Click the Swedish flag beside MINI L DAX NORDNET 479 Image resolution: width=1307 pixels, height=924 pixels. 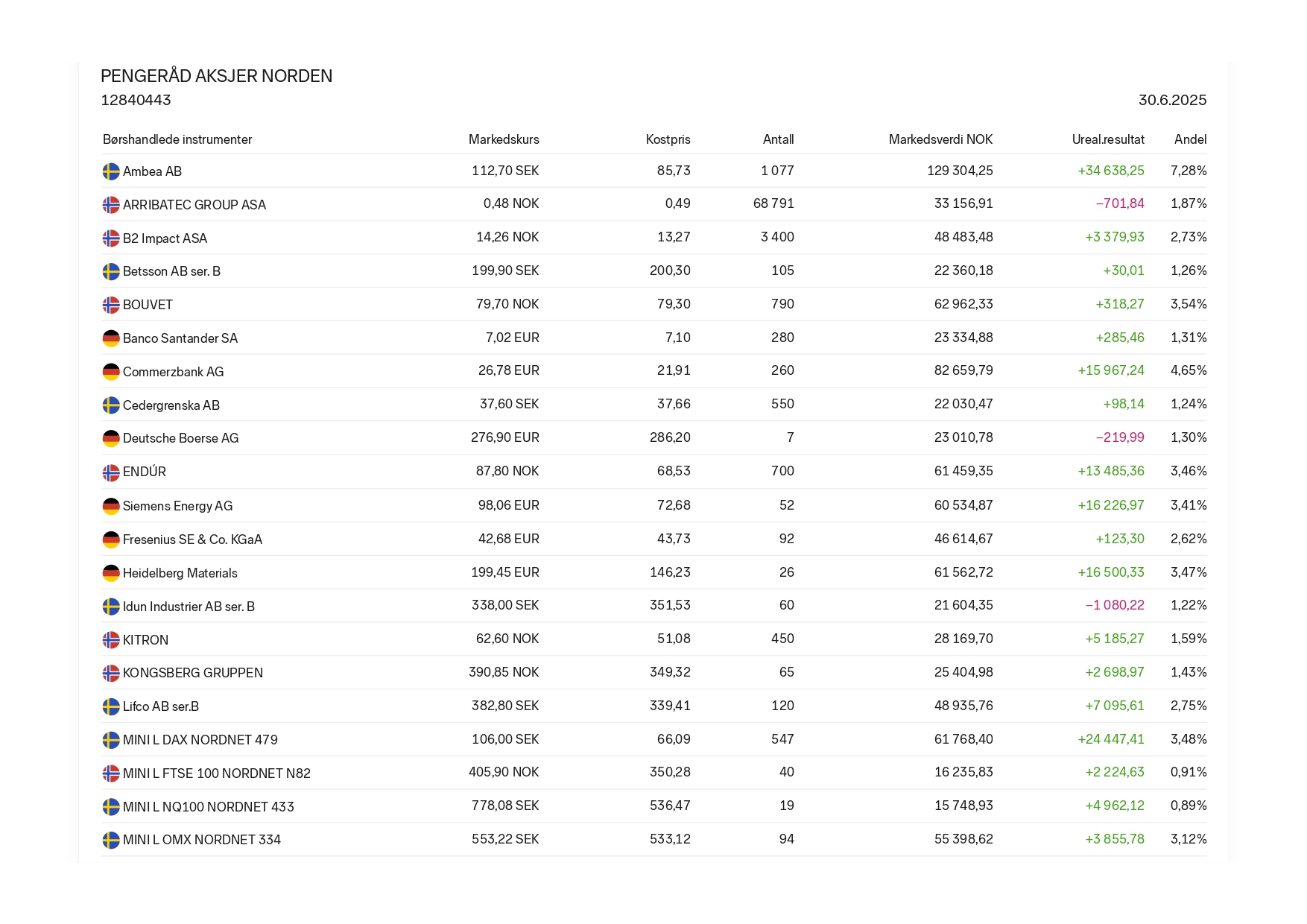pyautogui.click(x=111, y=740)
